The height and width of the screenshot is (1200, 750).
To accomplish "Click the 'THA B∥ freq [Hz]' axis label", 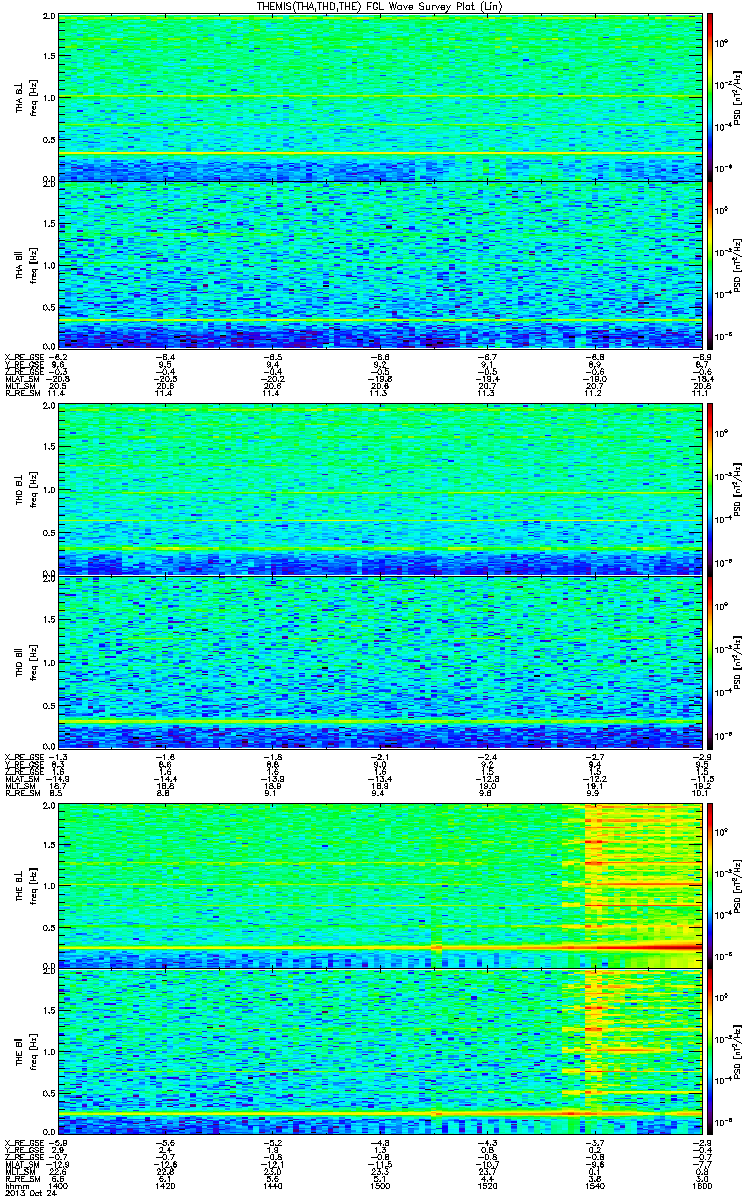I will [25, 266].
